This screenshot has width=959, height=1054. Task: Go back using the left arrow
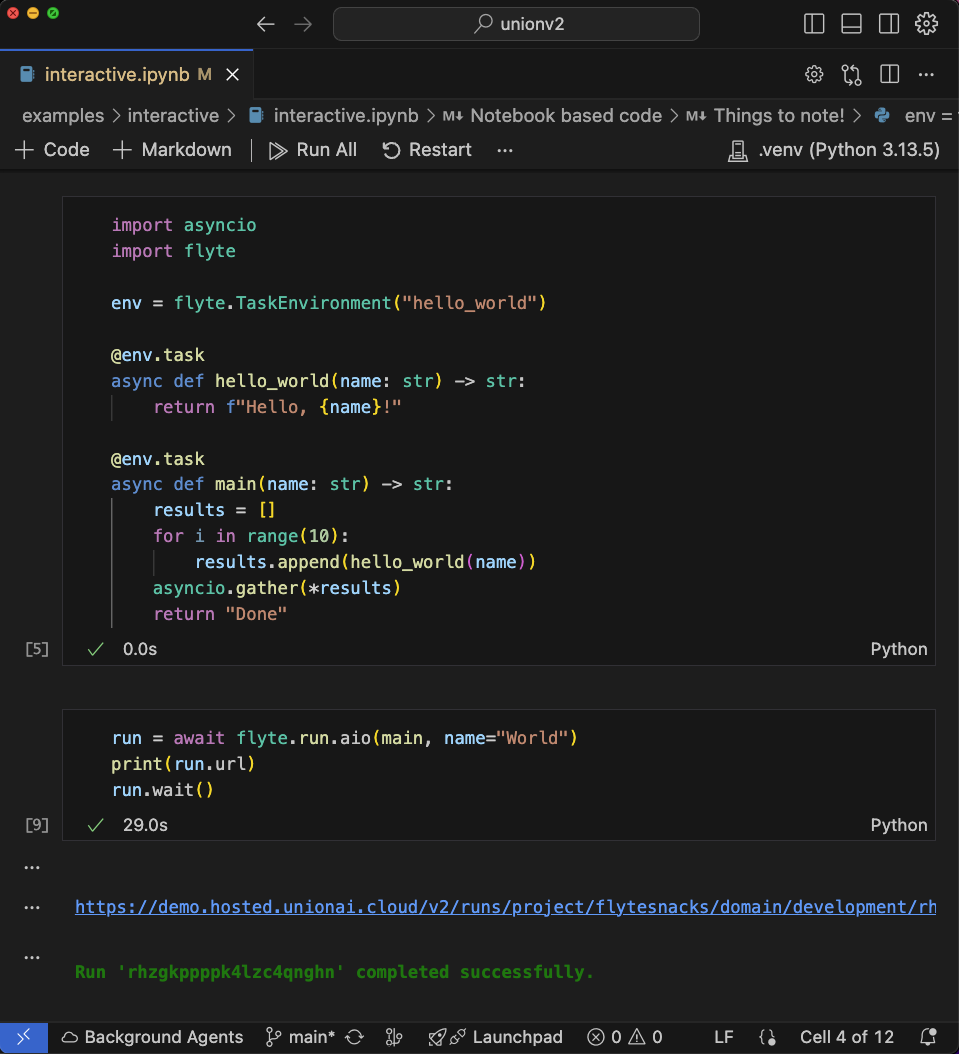[x=265, y=24]
